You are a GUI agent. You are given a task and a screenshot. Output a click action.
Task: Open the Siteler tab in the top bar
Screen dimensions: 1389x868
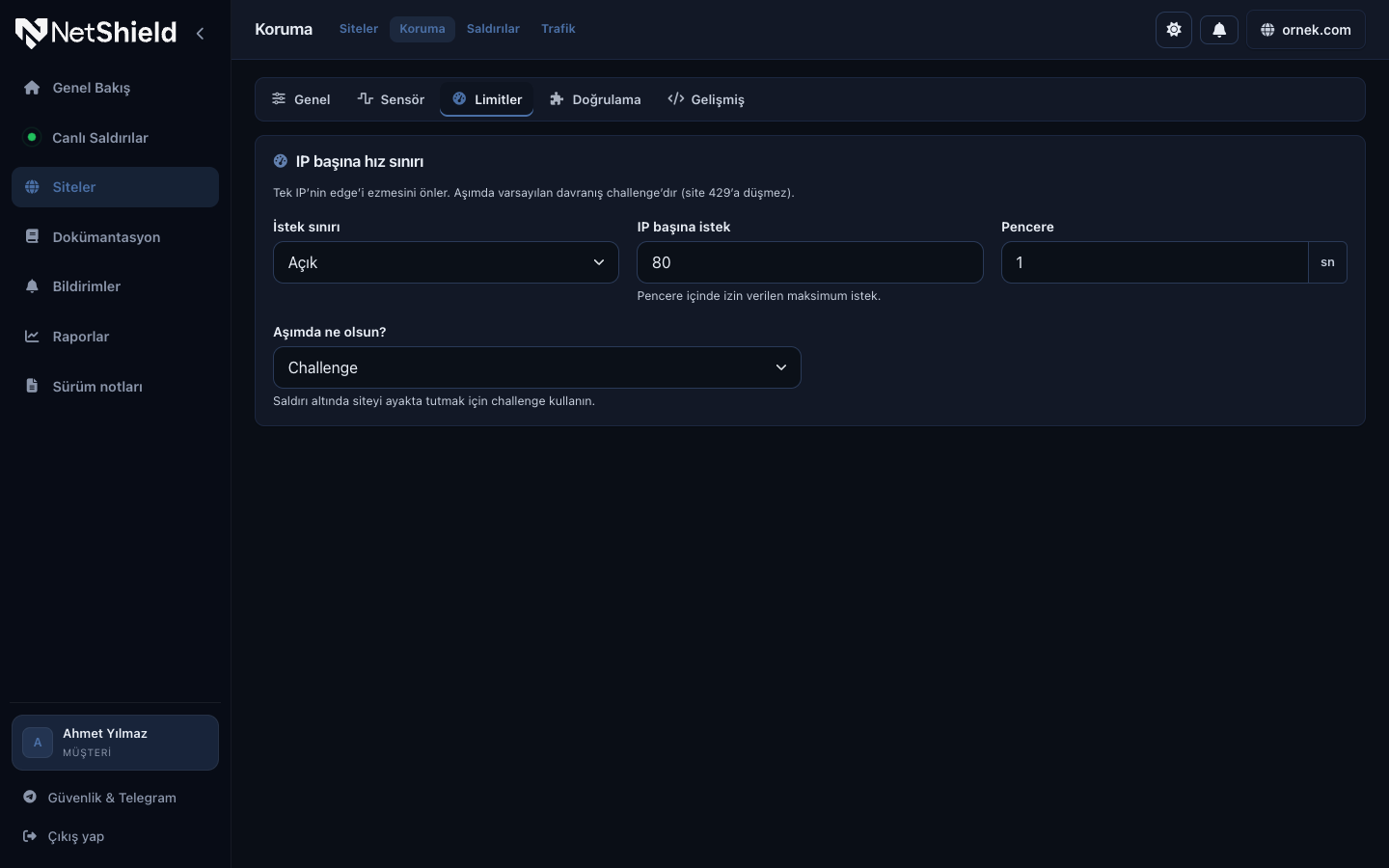click(359, 29)
